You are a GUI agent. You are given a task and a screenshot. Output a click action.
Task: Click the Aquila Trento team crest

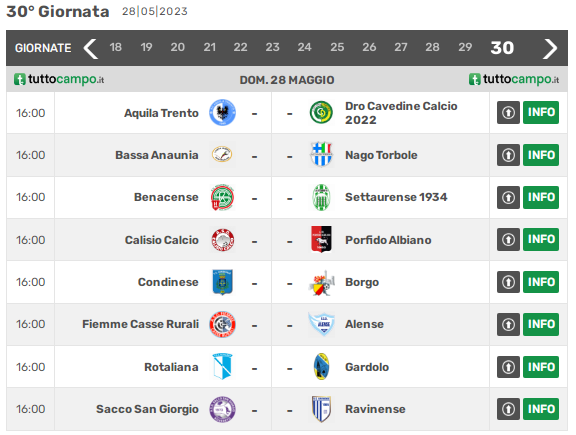coord(222,112)
